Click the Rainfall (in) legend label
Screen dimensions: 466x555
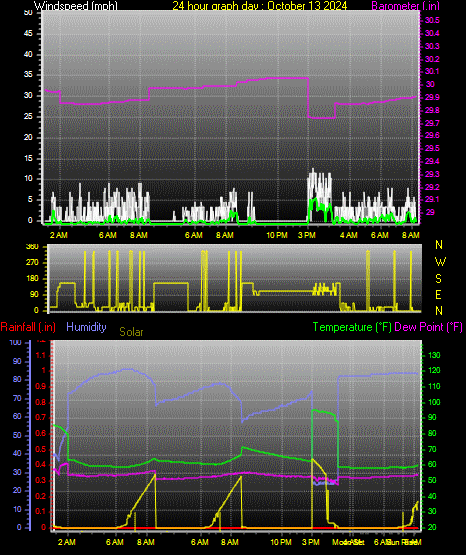pyautogui.click(x=28, y=327)
